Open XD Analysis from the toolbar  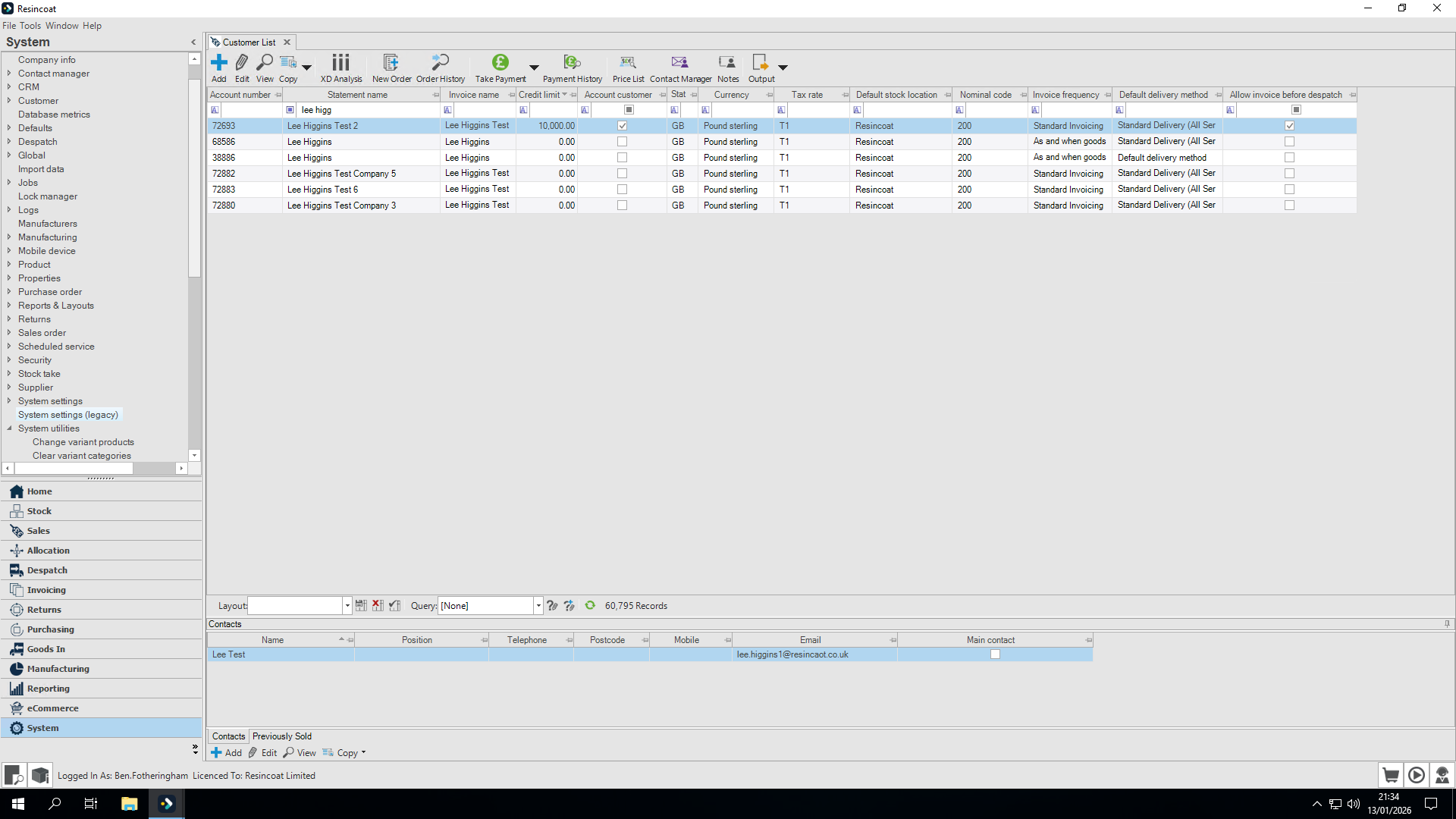340,67
